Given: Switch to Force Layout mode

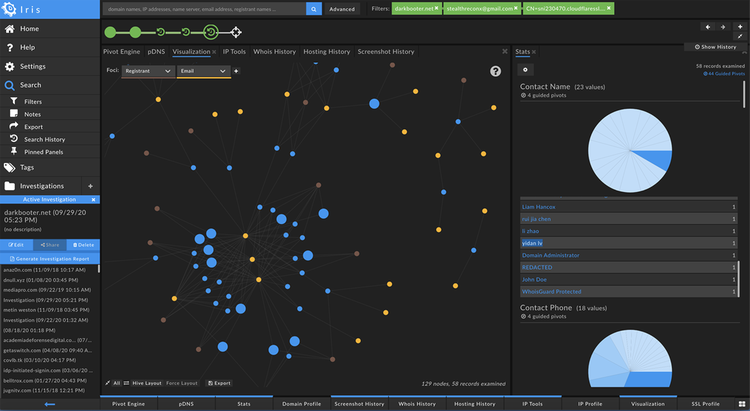Looking at the screenshot, I should click(x=182, y=382).
